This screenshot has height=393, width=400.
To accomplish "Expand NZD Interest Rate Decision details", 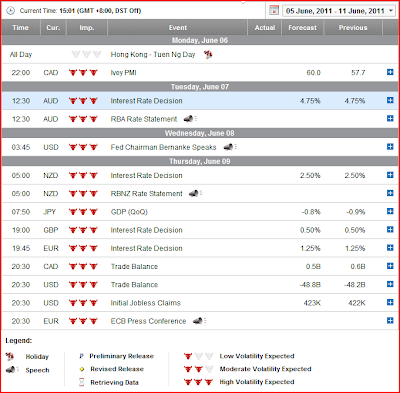I will coord(390,175).
